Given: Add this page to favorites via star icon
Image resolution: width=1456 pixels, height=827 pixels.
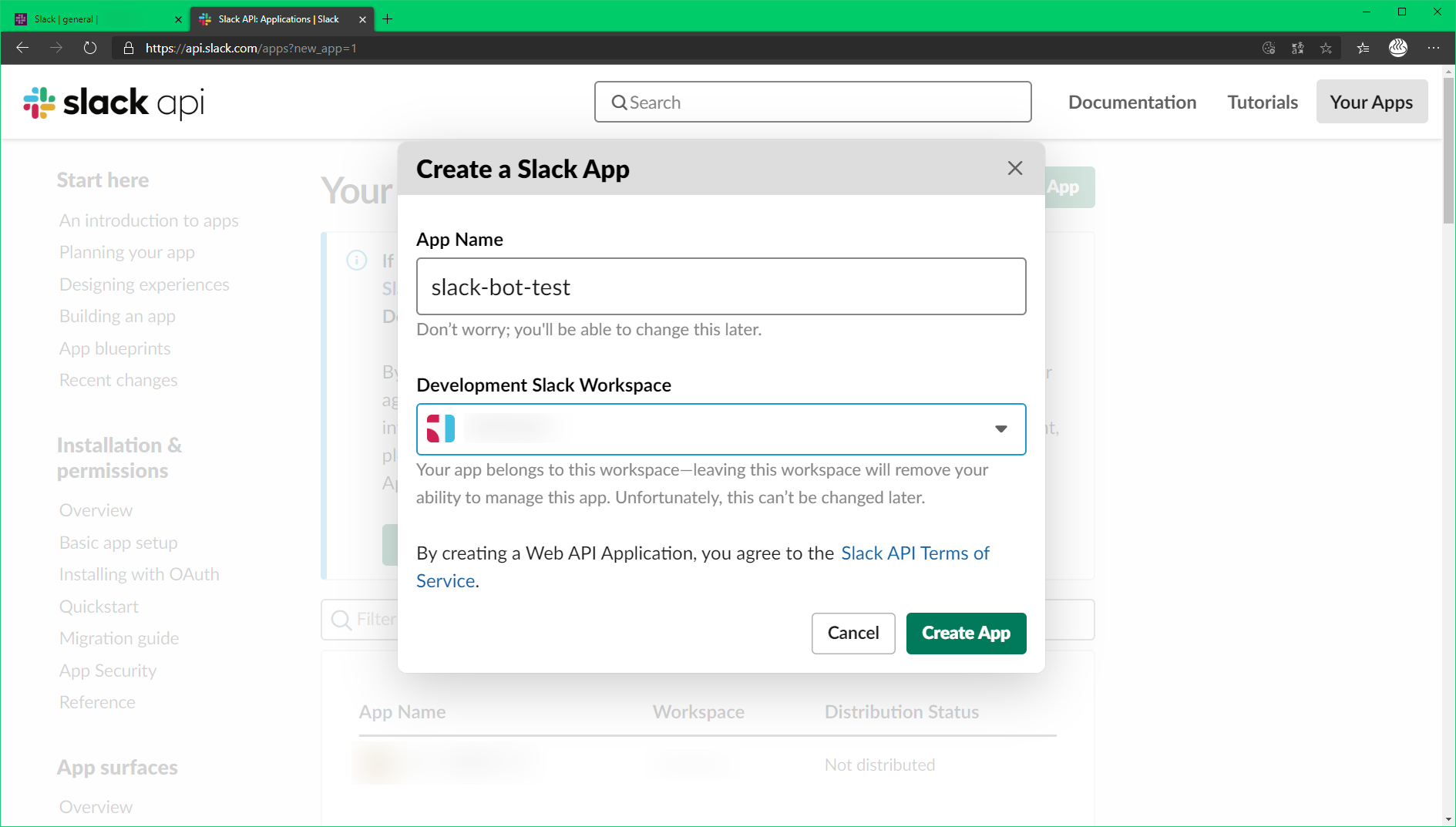Looking at the screenshot, I should [x=1327, y=48].
